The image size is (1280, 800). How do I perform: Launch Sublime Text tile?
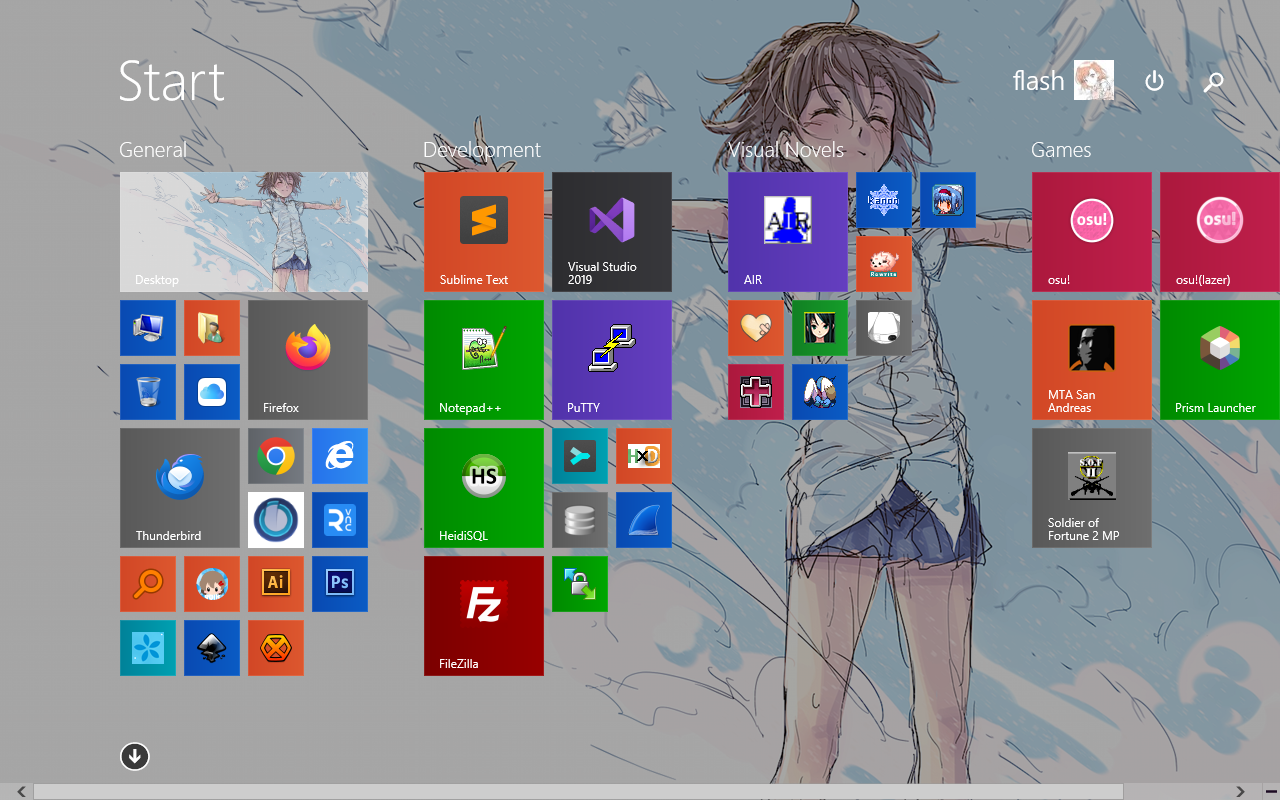coord(484,232)
